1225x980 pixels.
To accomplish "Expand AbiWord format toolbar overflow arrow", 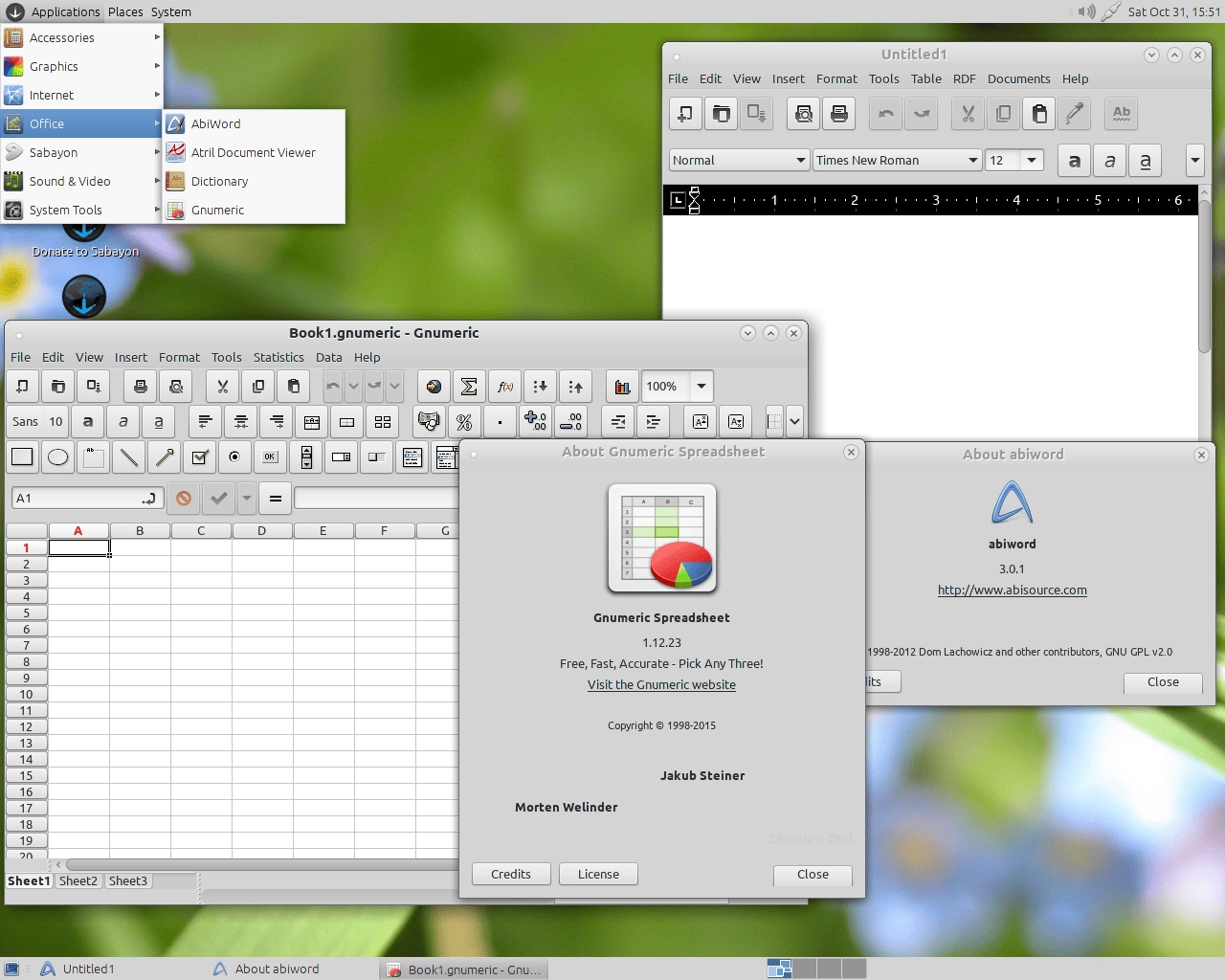I will [x=1194, y=161].
